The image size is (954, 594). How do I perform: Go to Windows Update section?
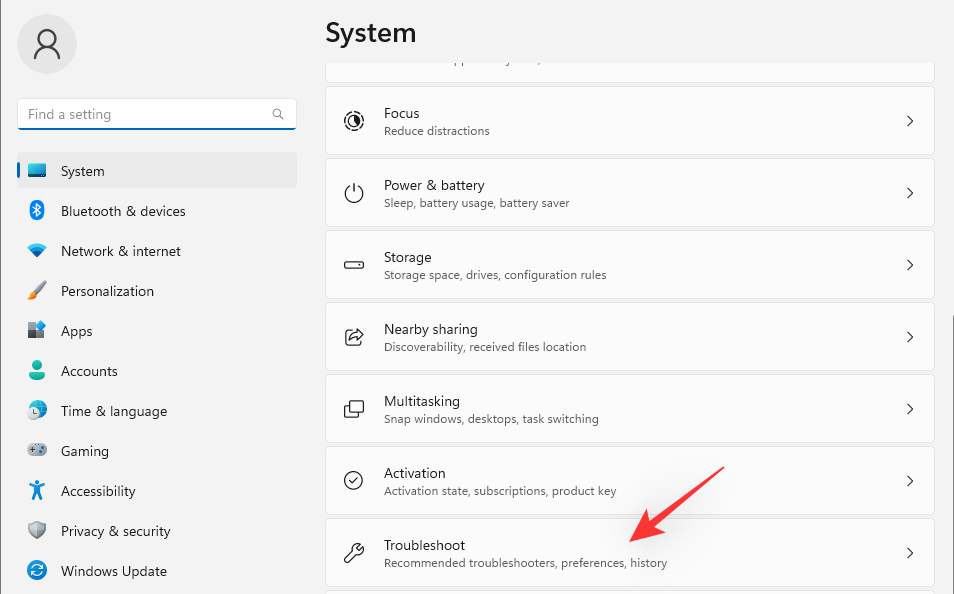[x=113, y=571]
